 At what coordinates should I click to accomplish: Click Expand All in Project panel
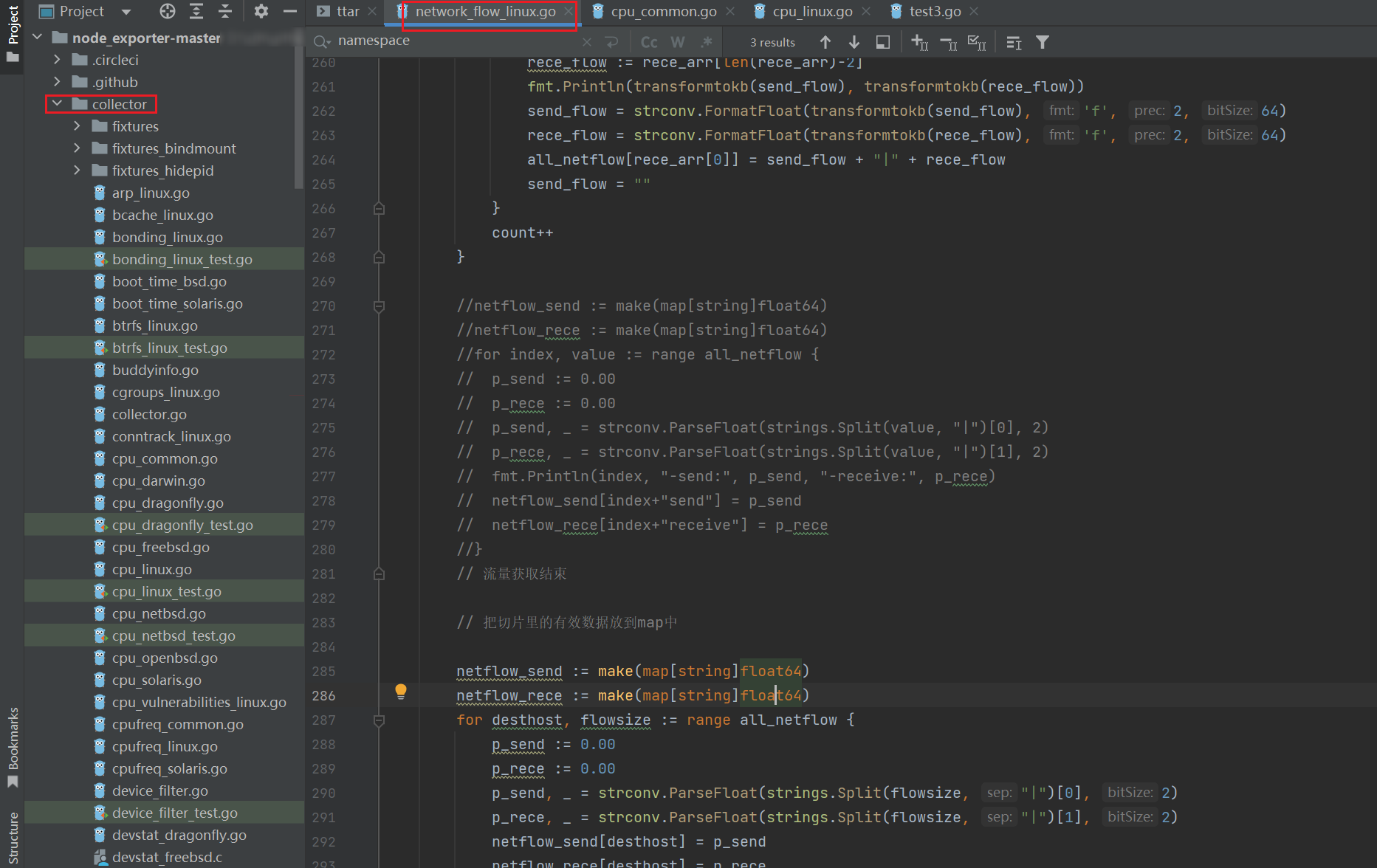[x=196, y=11]
